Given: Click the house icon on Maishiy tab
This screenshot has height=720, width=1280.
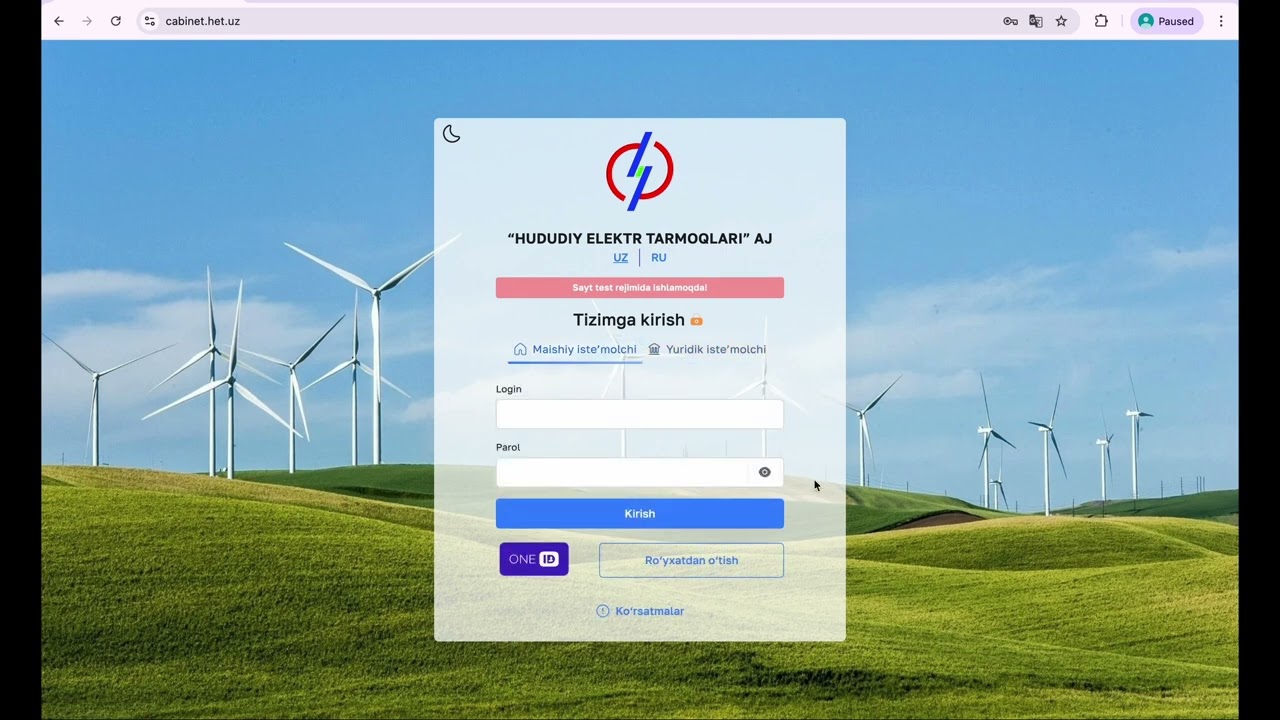Looking at the screenshot, I should [x=520, y=349].
